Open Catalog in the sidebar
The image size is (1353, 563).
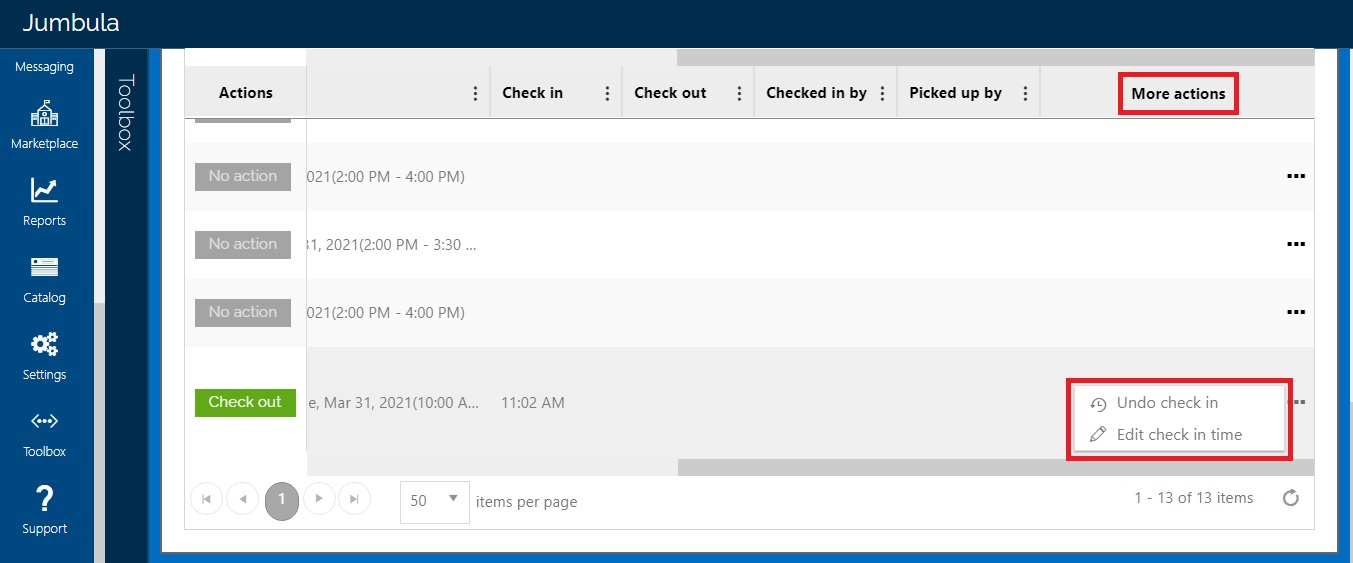point(44,279)
